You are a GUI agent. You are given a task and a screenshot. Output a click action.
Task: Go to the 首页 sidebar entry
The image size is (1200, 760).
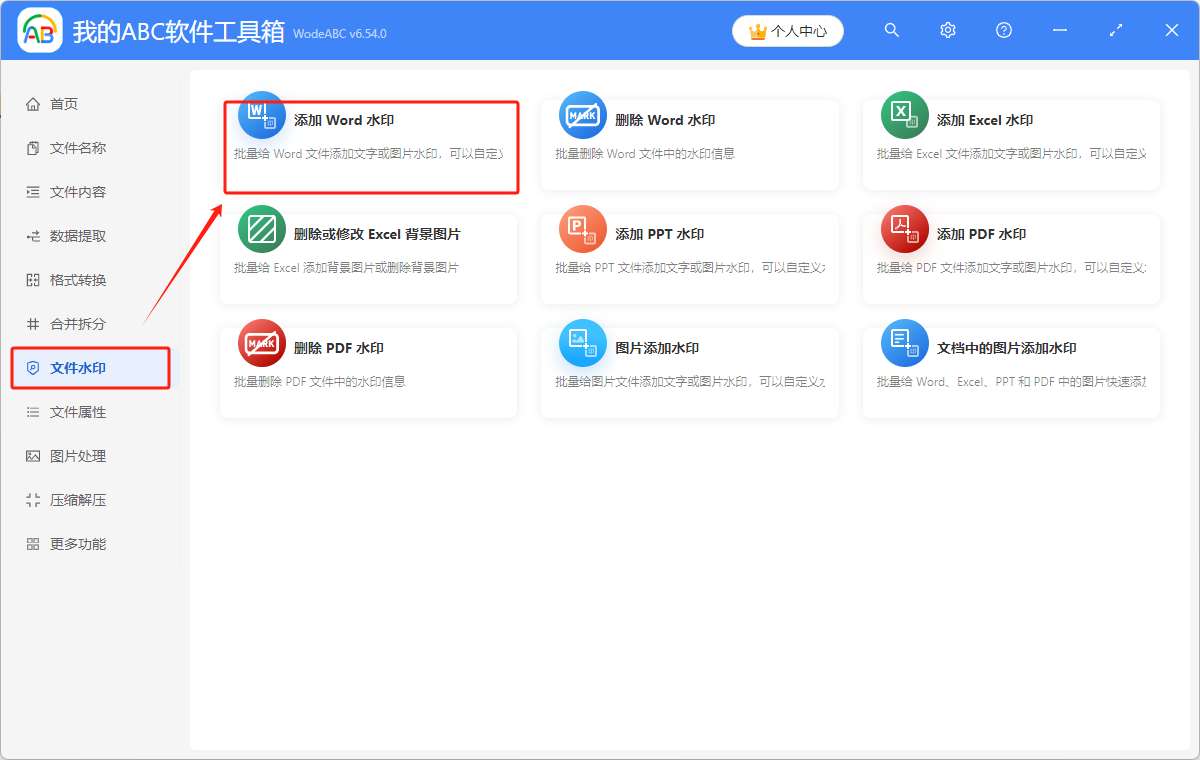tap(60, 103)
